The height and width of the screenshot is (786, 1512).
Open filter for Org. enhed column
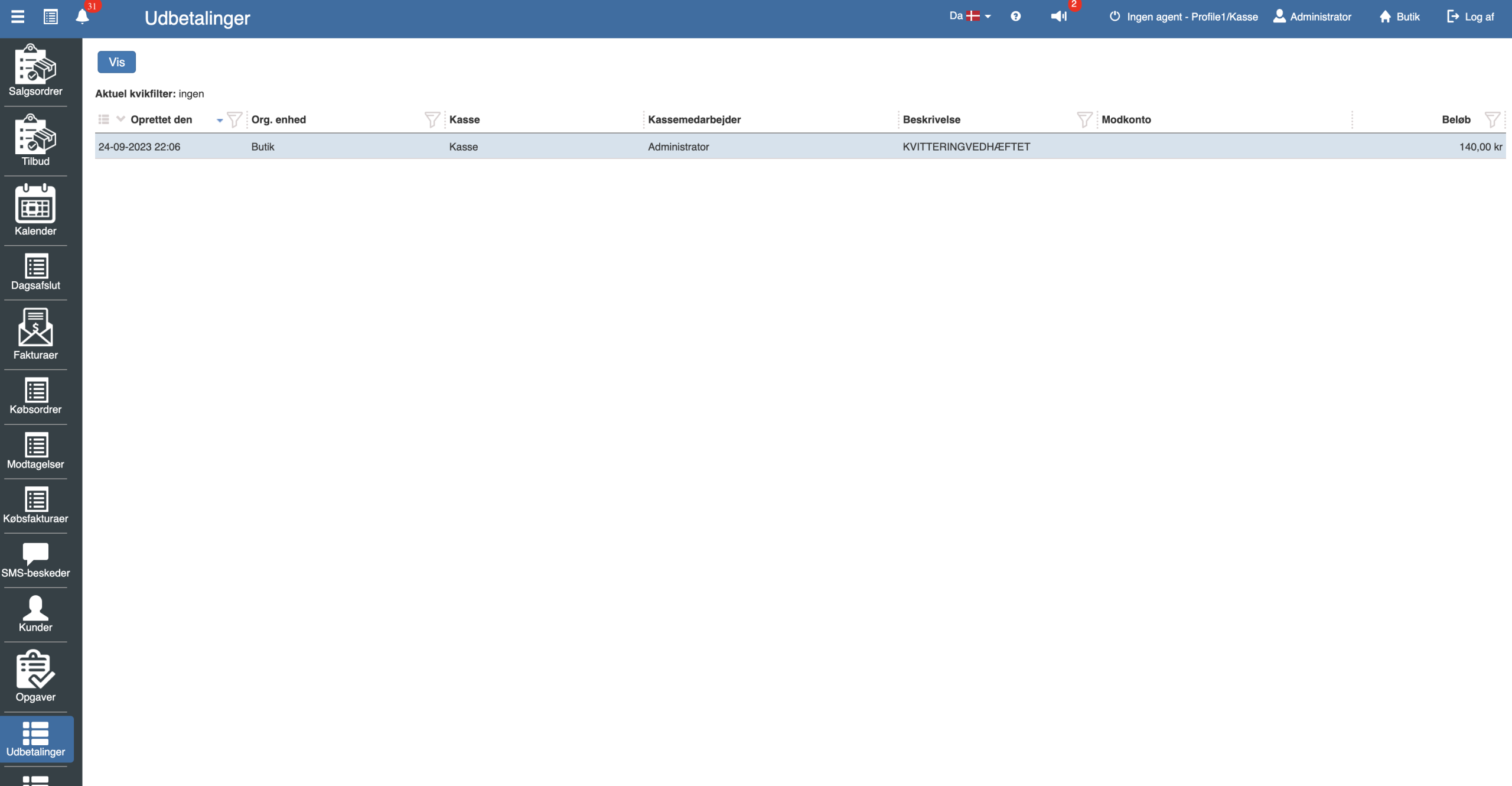[432, 119]
